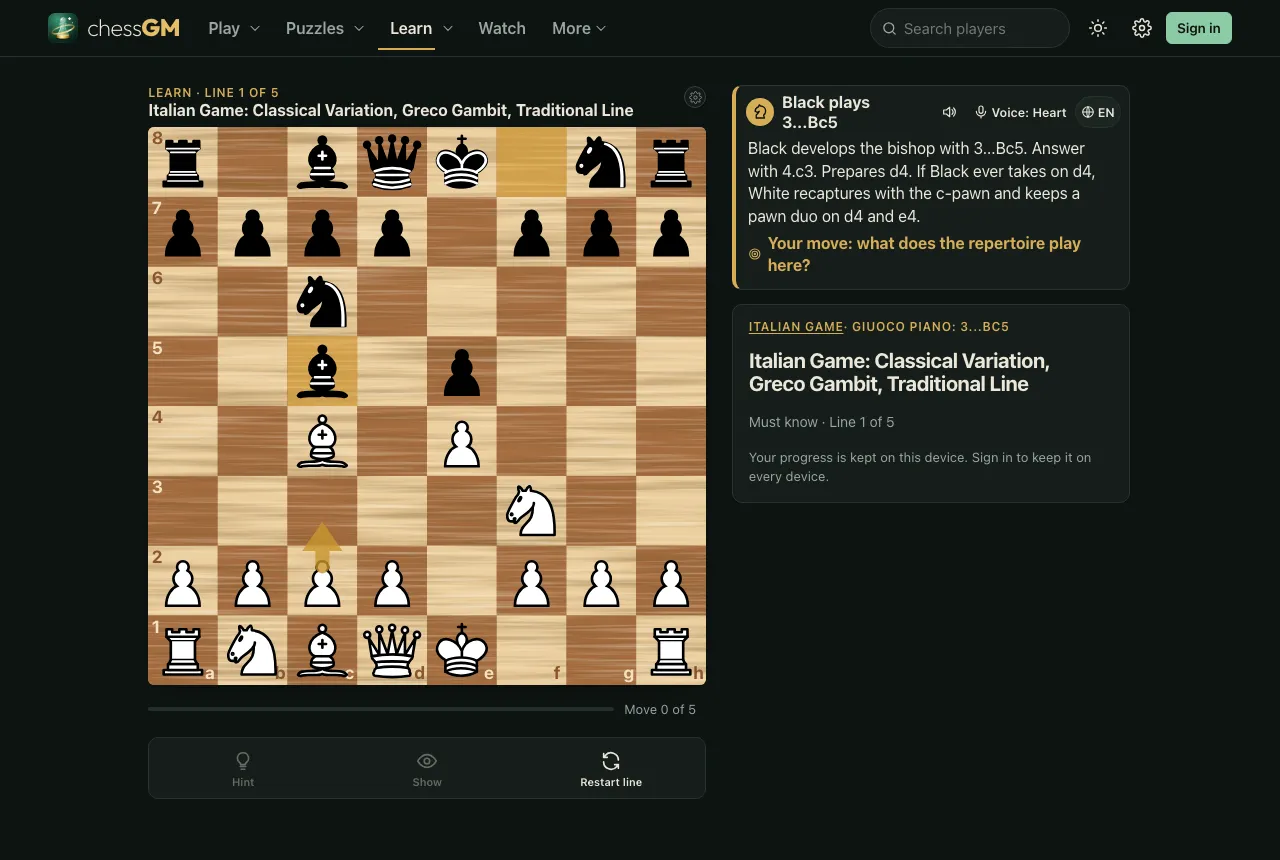Click the white king on e1
The image size is (1280, 860).
pyautogui.click(x=462, y=650)
